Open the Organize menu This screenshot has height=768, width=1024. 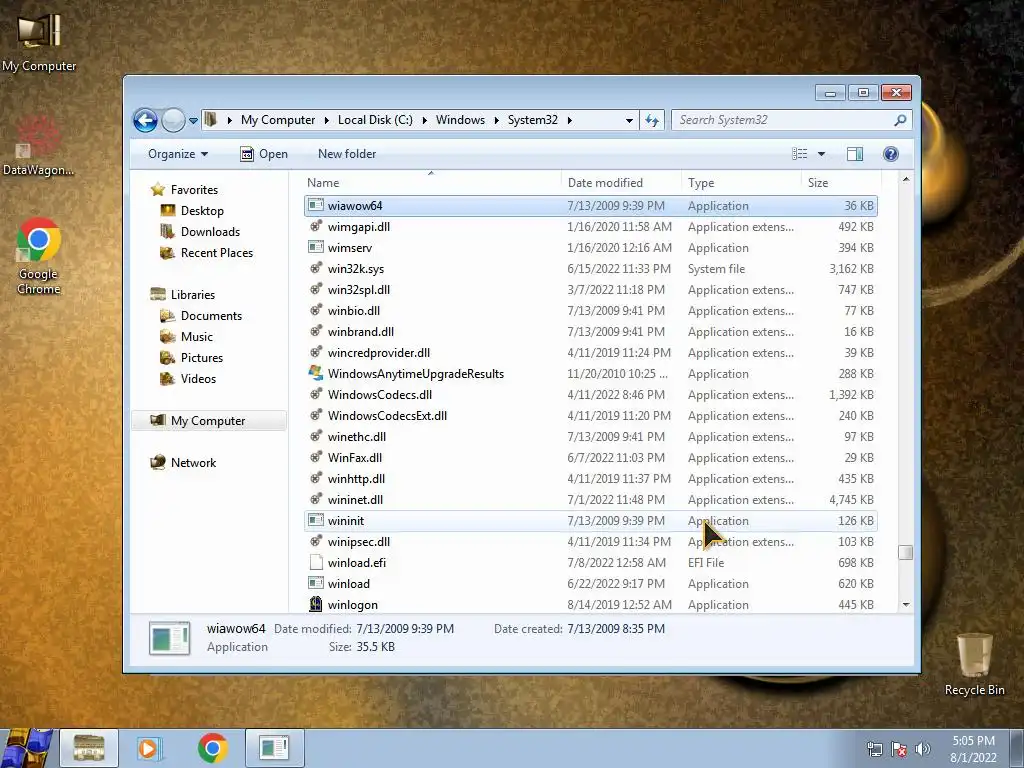[x=178, y=154]
